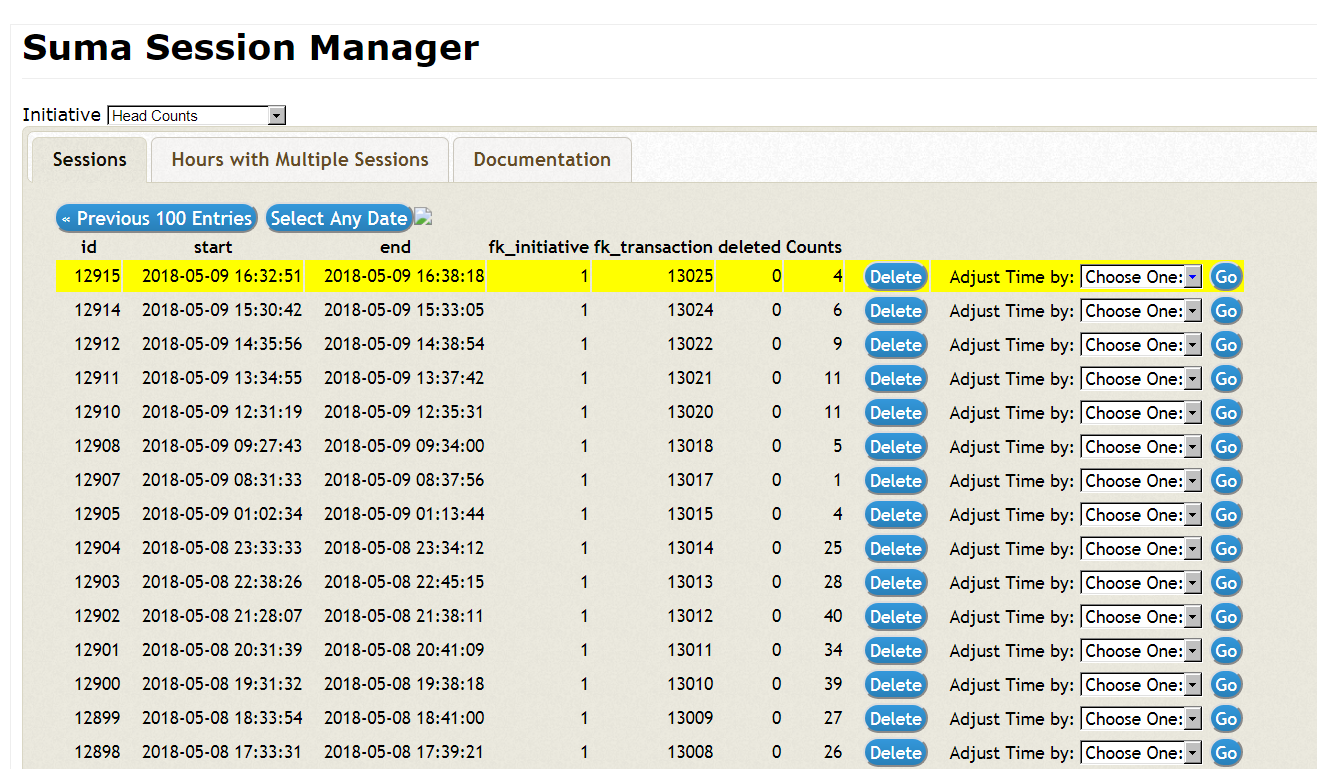This screenshot has width=1317, height=769.
Task: Click the Select Any Date button
Action: (x=338, y=218)
